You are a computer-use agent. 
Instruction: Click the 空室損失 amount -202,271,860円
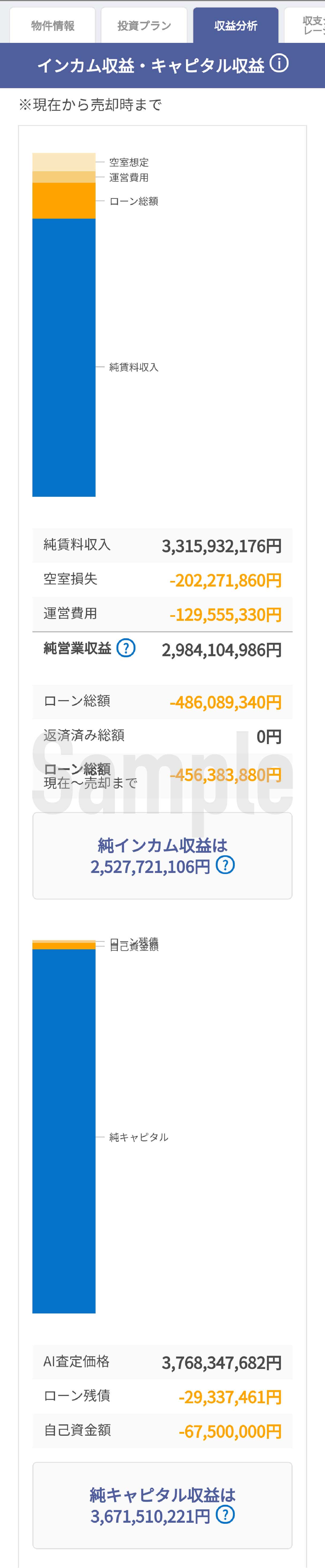click(225, 580)
